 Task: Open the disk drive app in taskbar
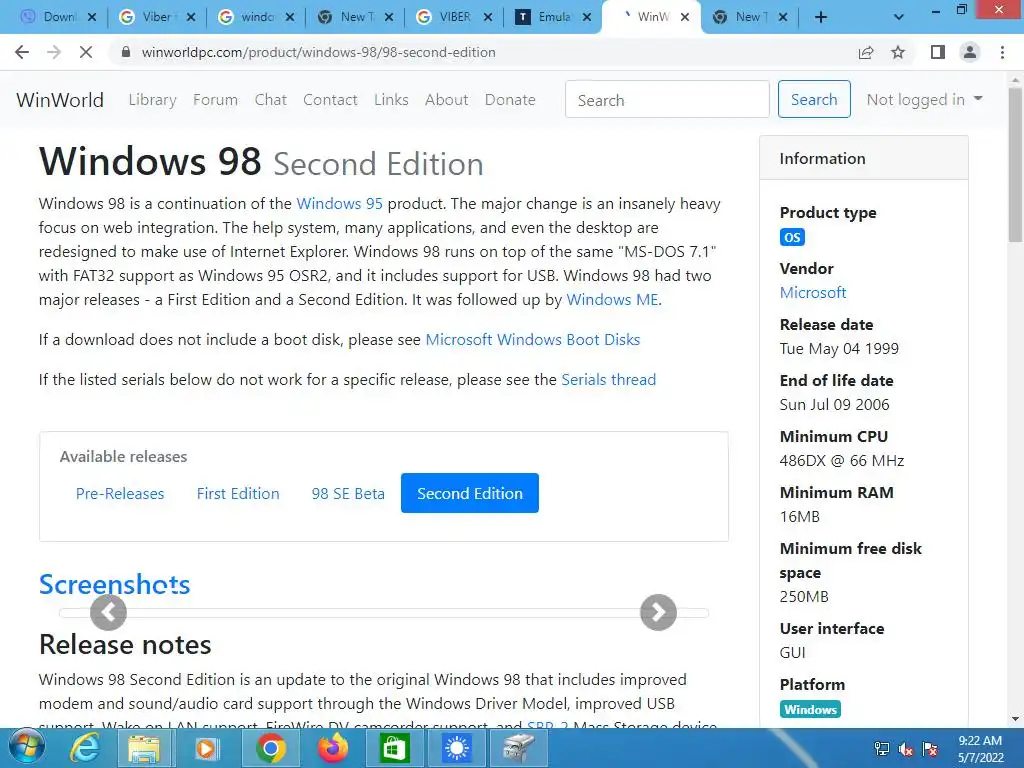point(519,748)
